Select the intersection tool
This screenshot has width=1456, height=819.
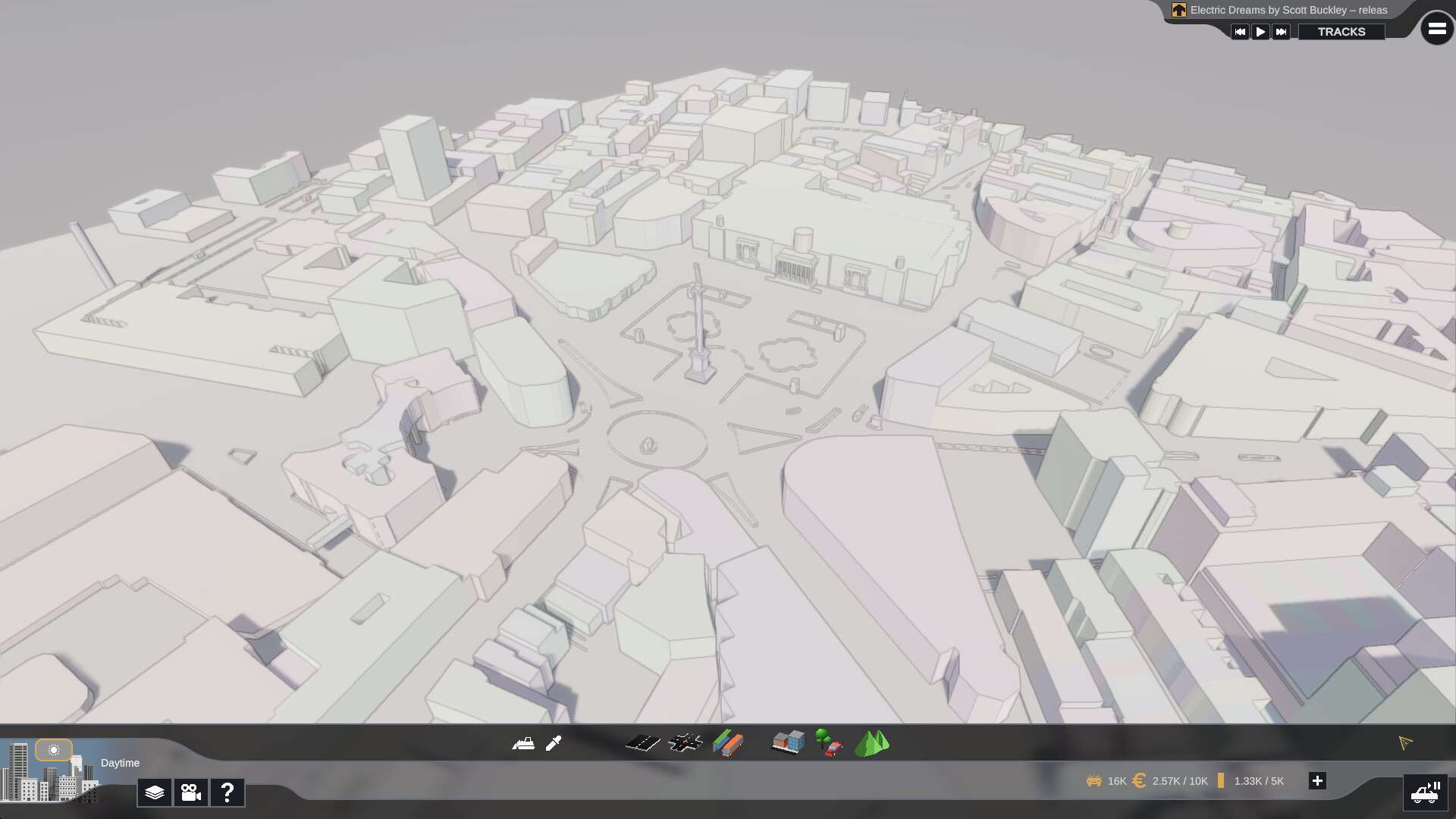(x=686, y=743)
